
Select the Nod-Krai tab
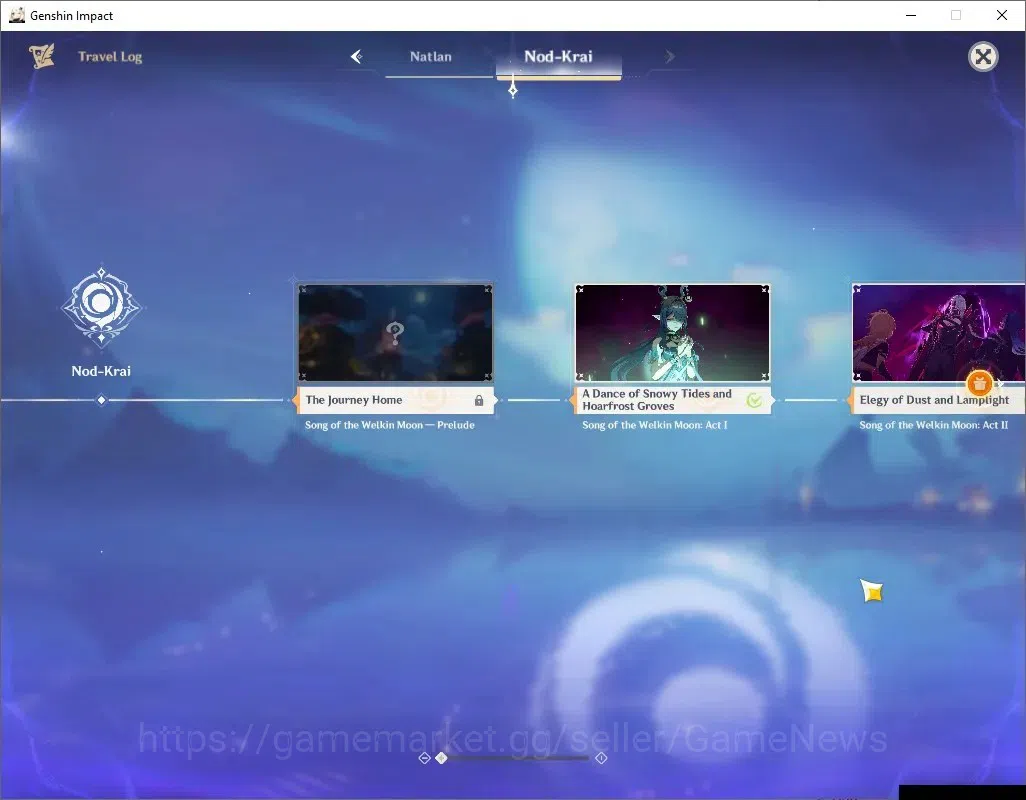[x=558, y=57]
